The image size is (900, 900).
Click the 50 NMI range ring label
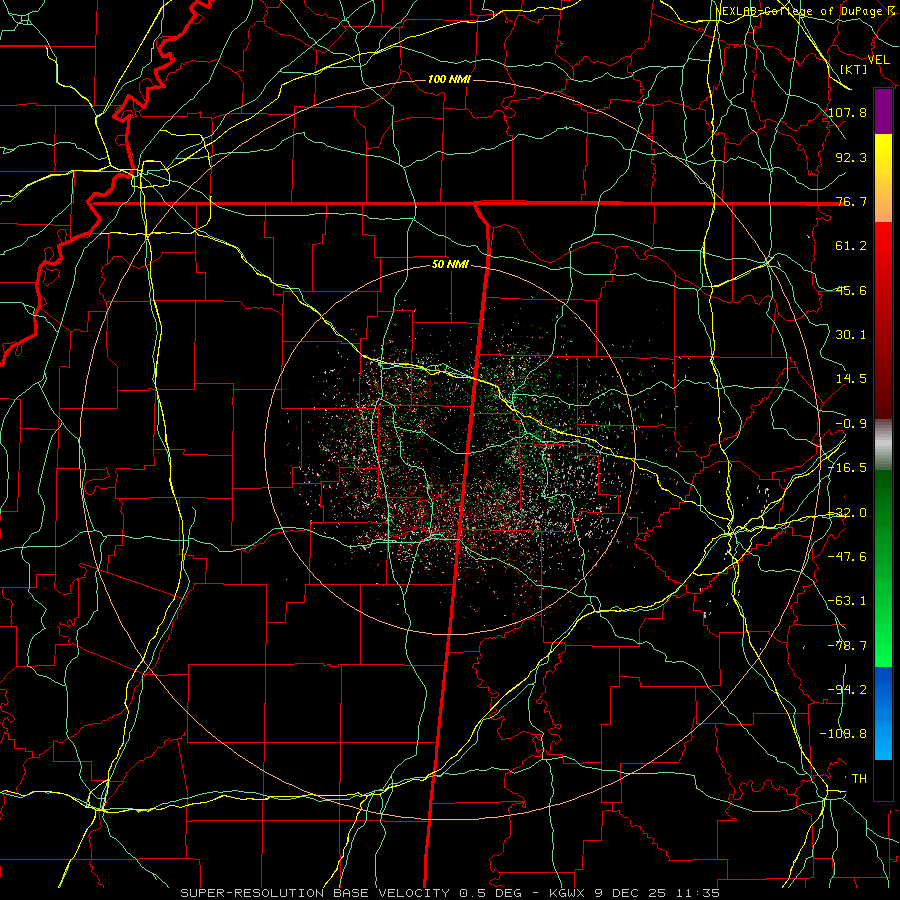pyautogui.click(x=450, y=265)
